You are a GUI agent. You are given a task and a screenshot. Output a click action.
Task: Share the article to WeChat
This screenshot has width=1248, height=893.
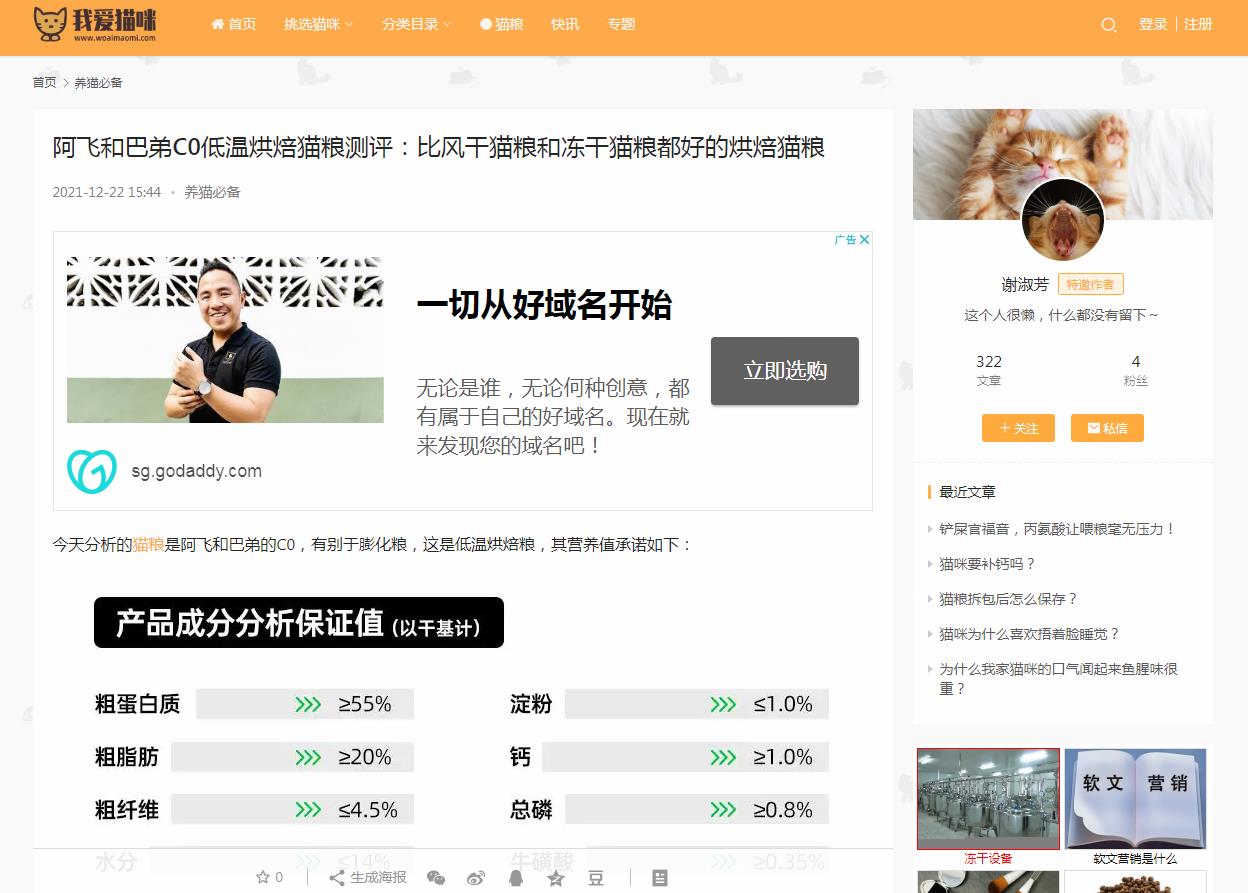[x=436, y=878]
